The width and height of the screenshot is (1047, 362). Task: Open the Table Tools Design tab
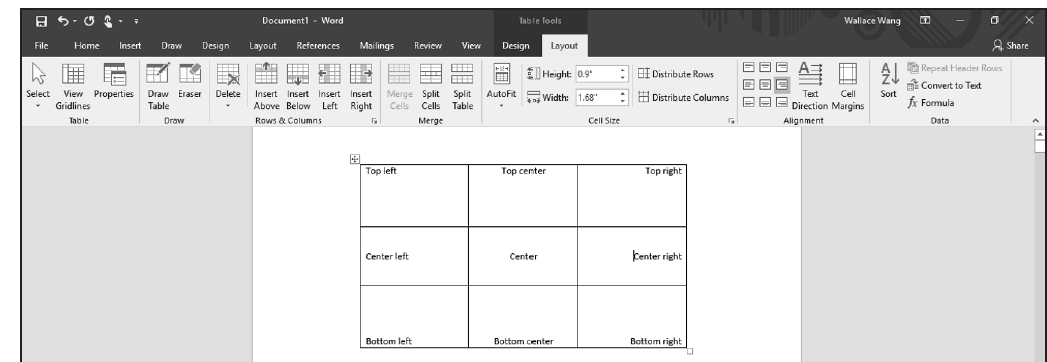[x=515, y=45]
